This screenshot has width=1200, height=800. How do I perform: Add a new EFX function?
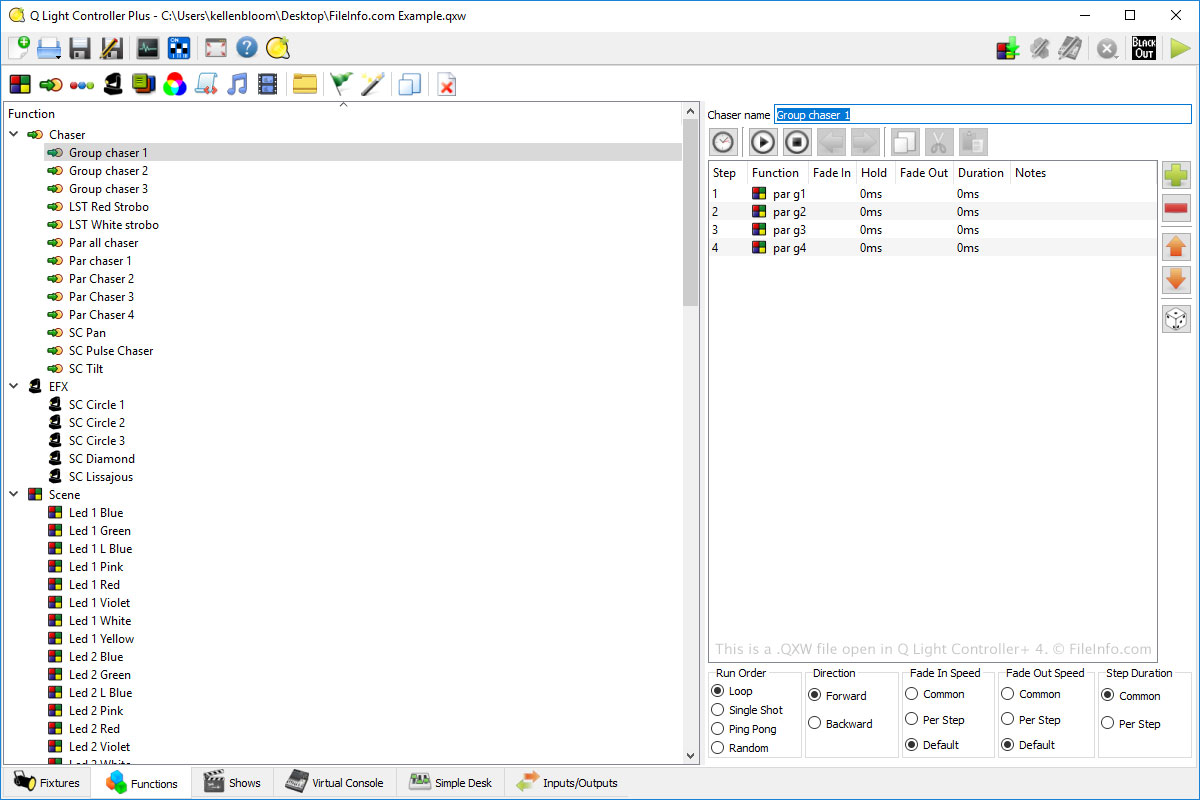pyautogui.click(x=113, y=85)
